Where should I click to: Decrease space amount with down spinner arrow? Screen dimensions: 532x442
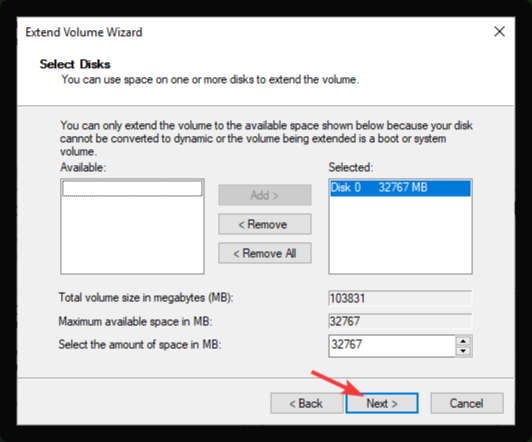coord(463,351)
